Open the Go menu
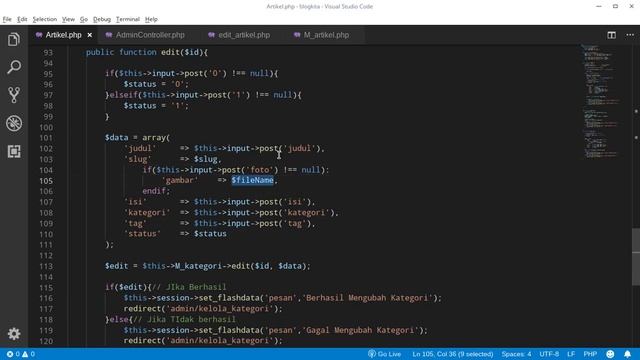The width and height of the screenshot is (640, 360). click(x=84, y=19)
